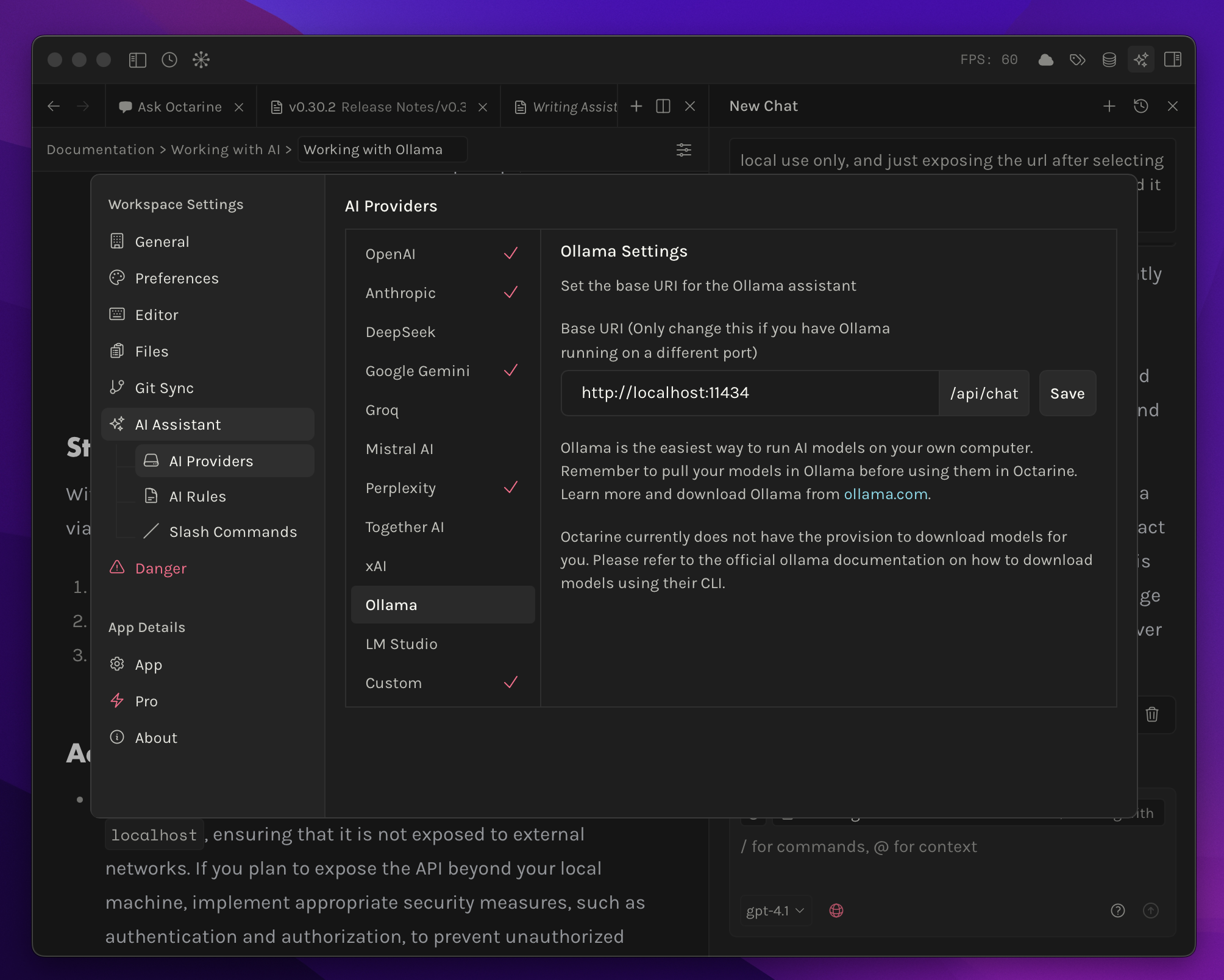Save the Ollama base URI
The image size is (1224, 980).
pyautogui.click(x=1067, y=394)
